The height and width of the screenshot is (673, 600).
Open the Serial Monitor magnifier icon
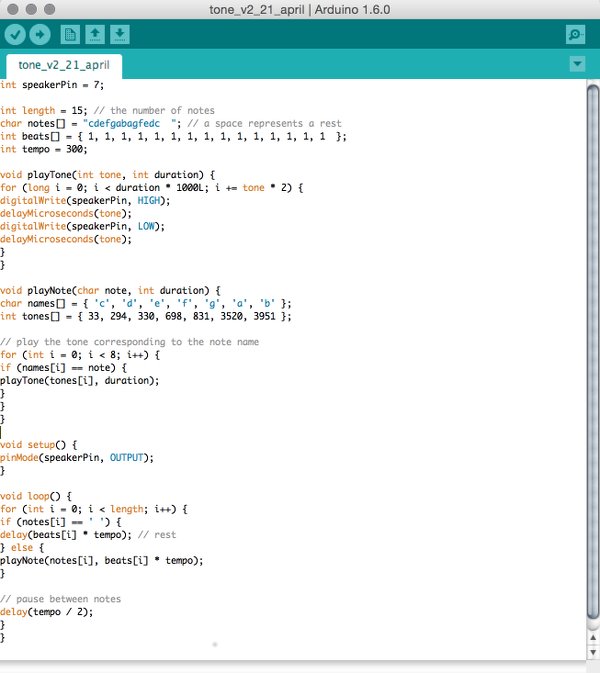[575, 34]
